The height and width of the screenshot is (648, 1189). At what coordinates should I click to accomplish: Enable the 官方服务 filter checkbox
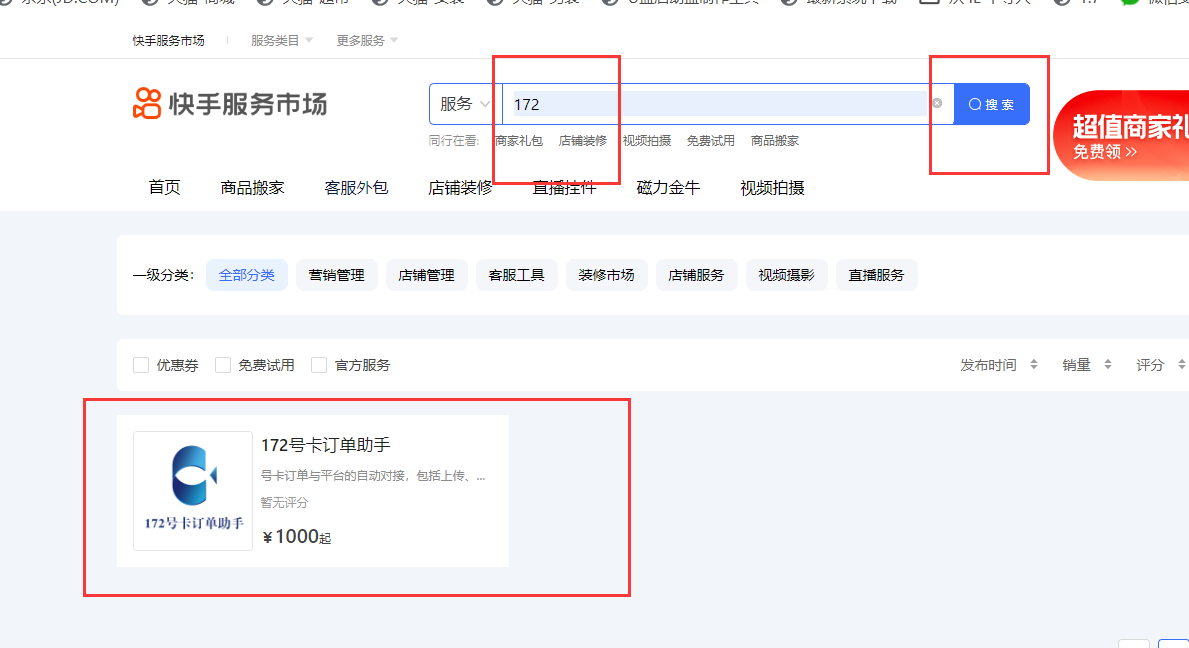[319, 365]
